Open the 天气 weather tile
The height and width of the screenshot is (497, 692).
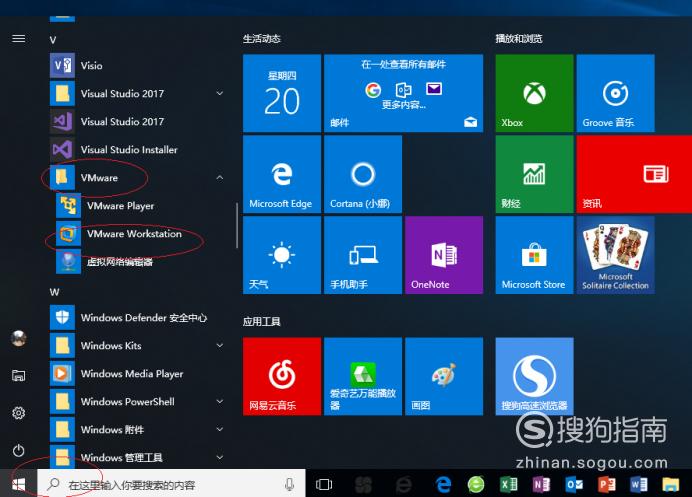[x=282, y=255]
